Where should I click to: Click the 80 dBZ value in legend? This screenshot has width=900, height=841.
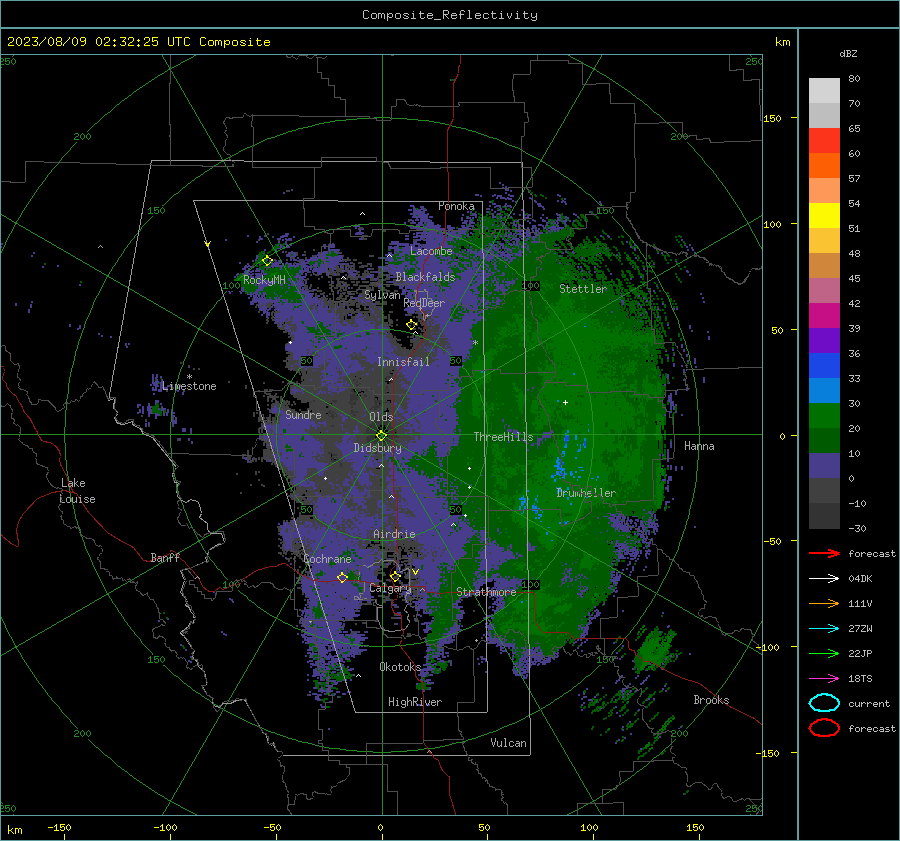(x=854, y=78)
